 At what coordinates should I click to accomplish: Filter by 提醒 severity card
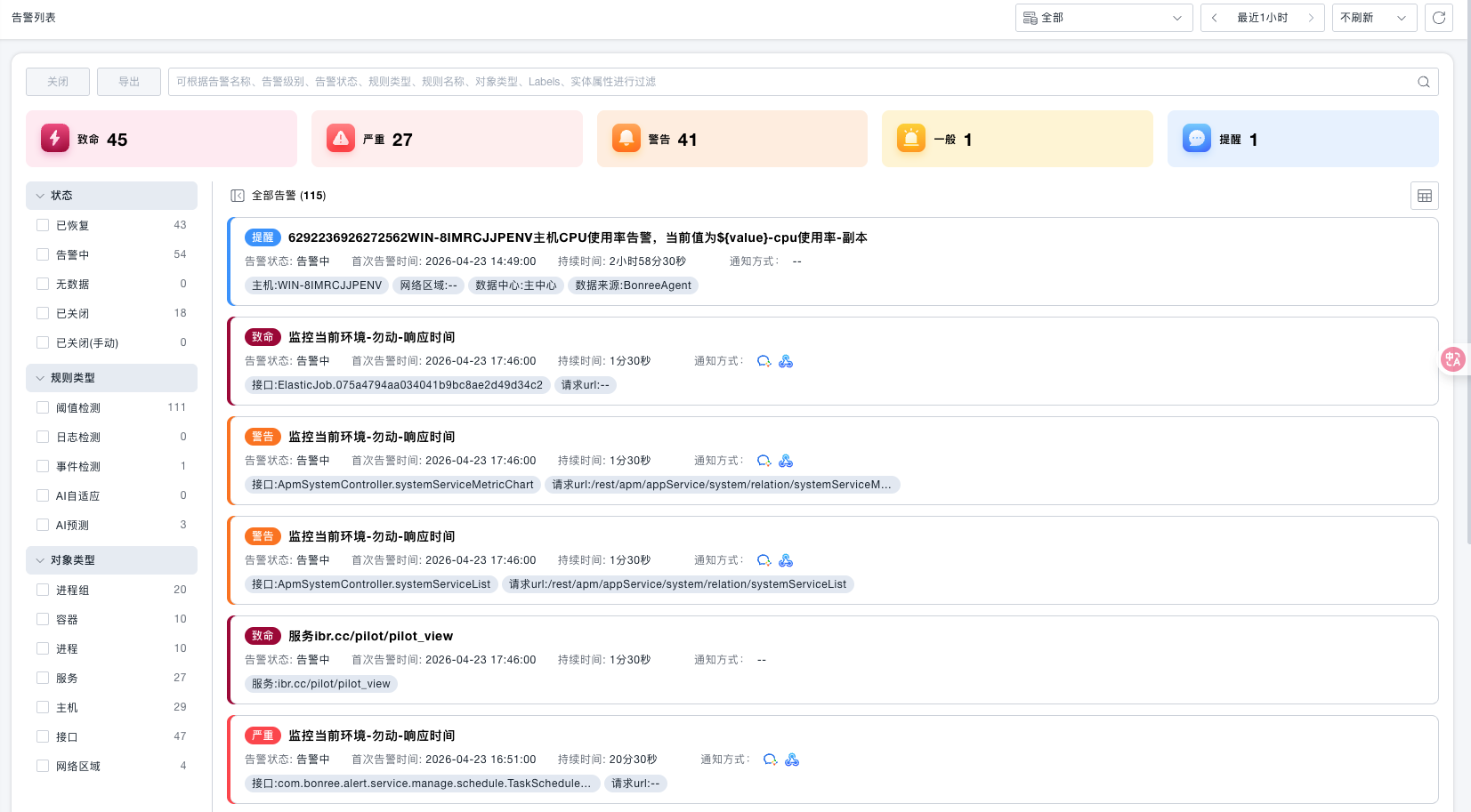click(1303, 139)
